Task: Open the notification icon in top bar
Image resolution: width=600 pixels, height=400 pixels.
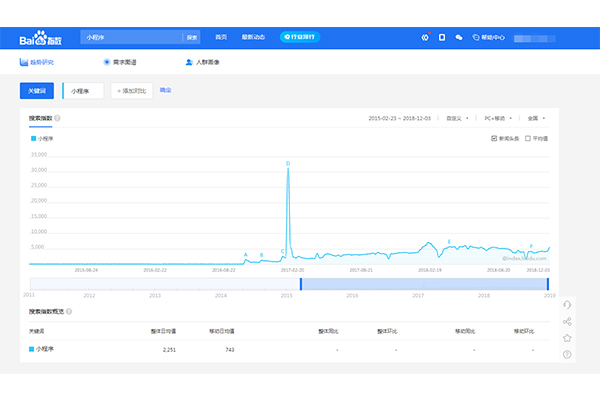Action: click(x=425, y=38)
